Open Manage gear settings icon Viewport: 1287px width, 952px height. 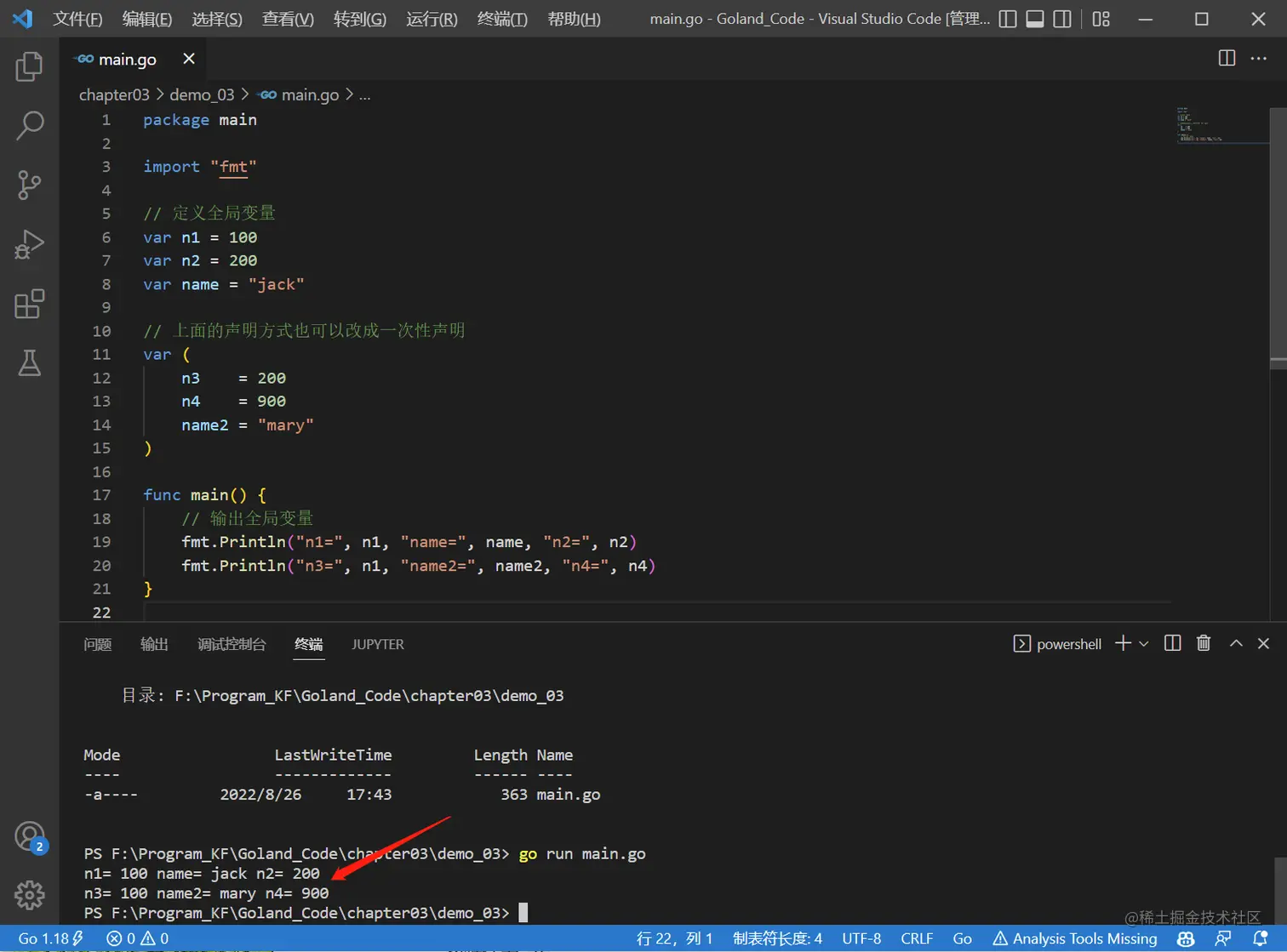click(x=29, y=894)
